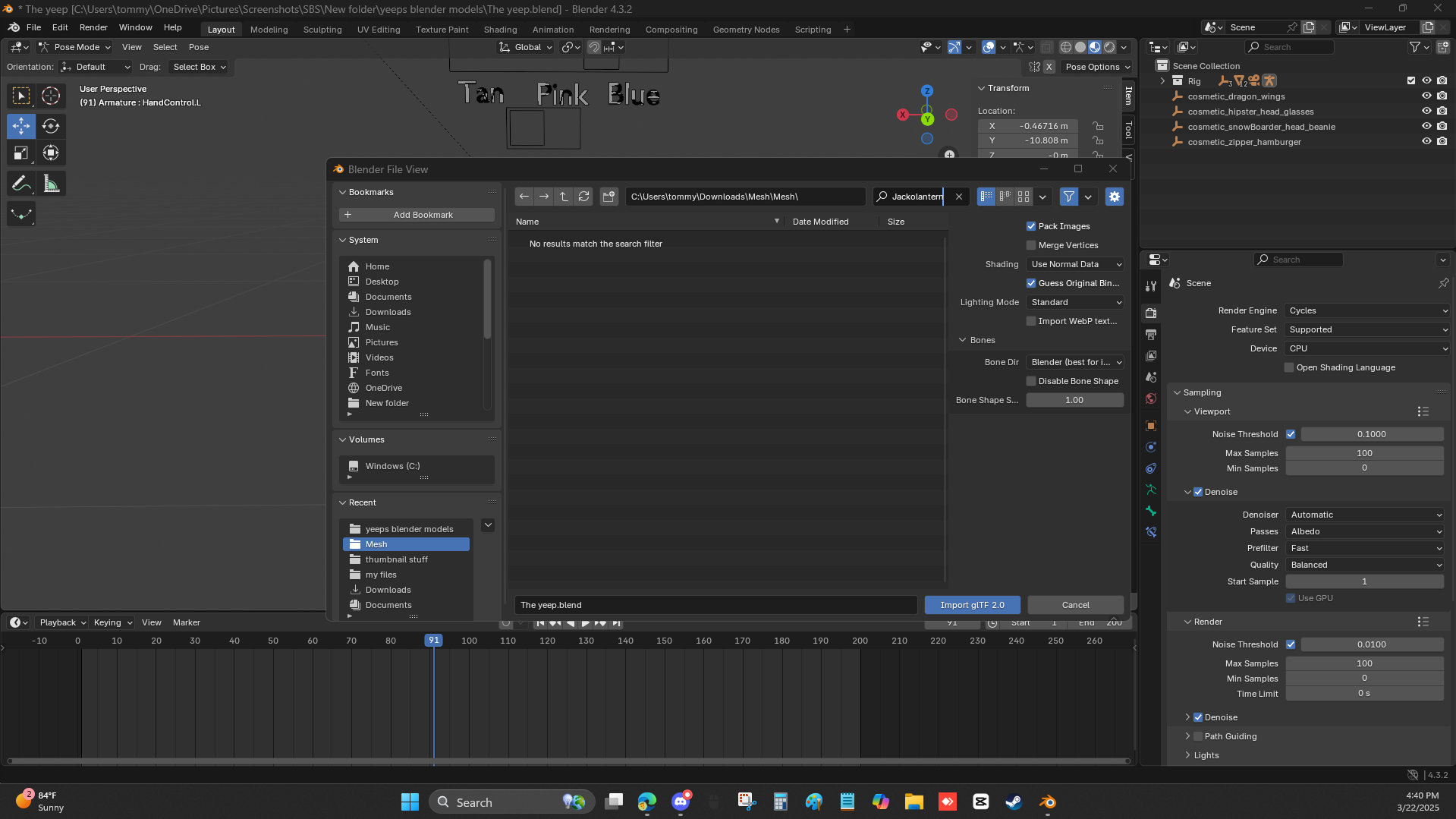This screenshot has height=819, width=1456.
Task: Go forward in file browser history
Action: pos(544,197)
